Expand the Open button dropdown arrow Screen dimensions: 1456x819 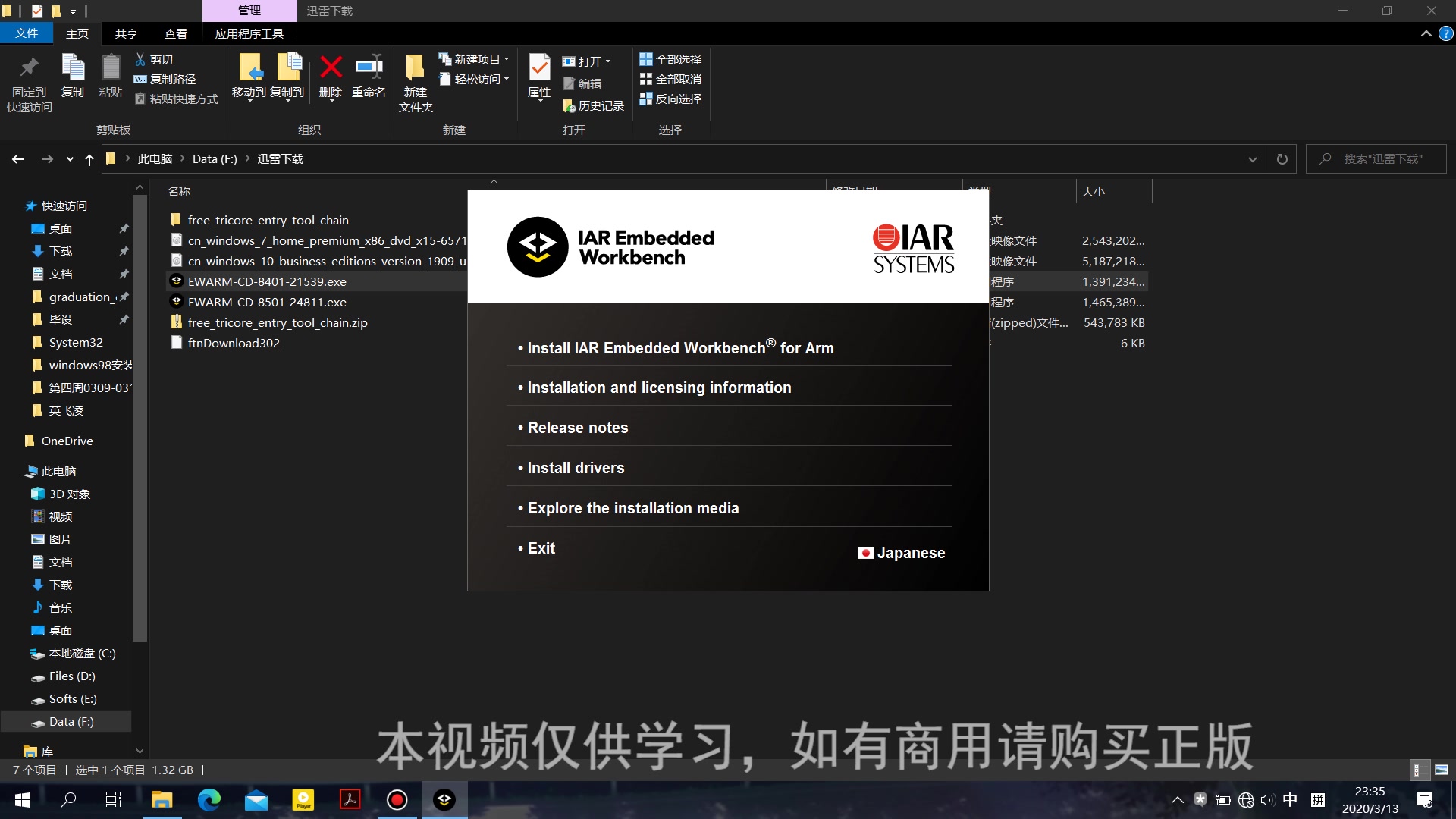click(608, 61)
